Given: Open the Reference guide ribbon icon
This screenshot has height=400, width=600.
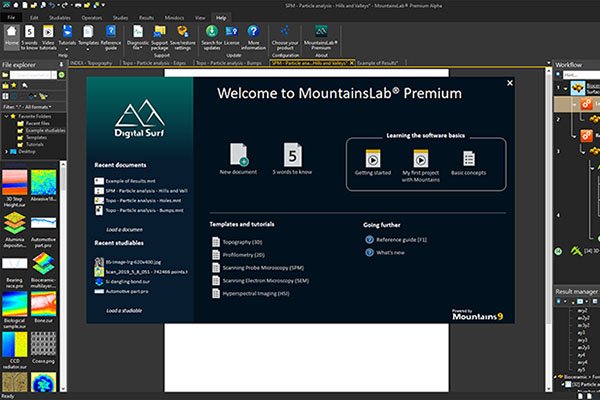Looking at the screenshot, I should [111, 37].
